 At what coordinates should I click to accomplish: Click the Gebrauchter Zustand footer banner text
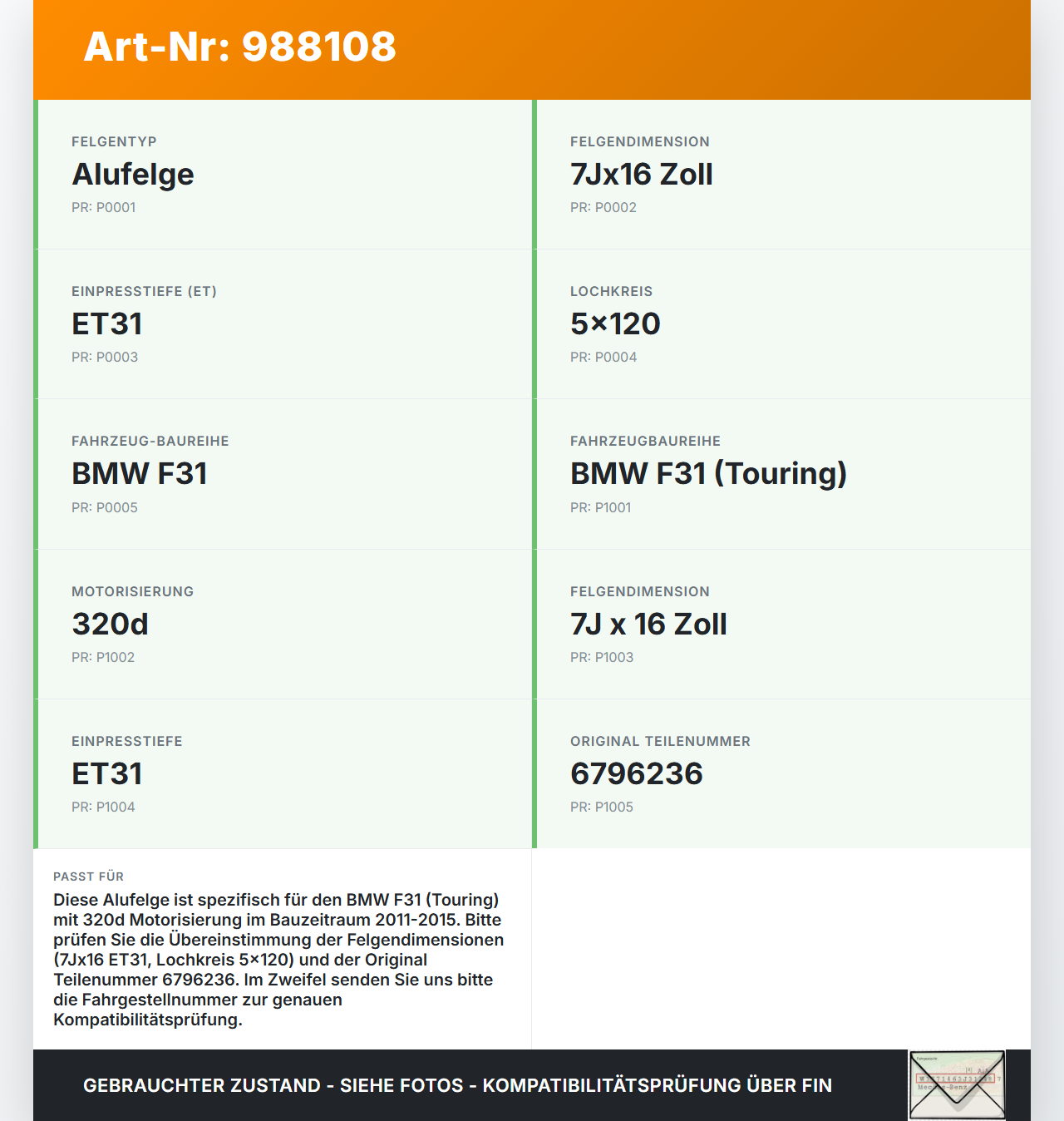pos(457,1085)
